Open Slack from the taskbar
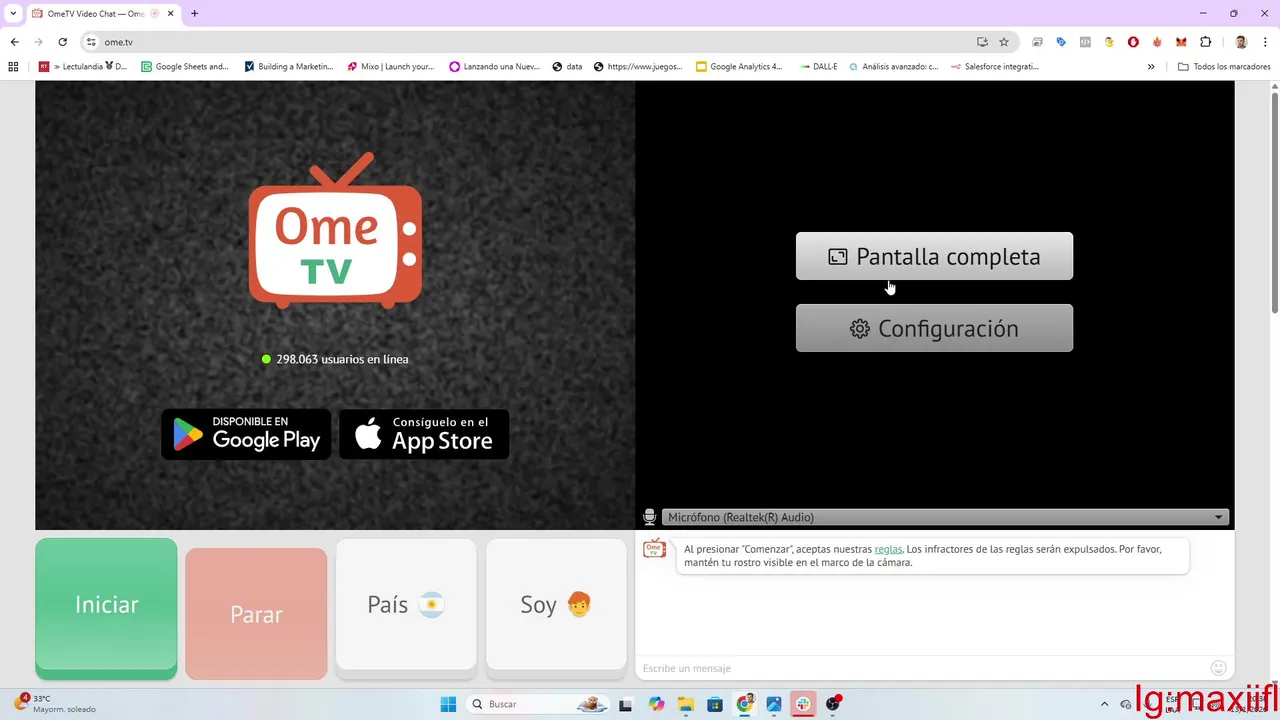Screen dimensions: 1280x720 click(803, 704)
